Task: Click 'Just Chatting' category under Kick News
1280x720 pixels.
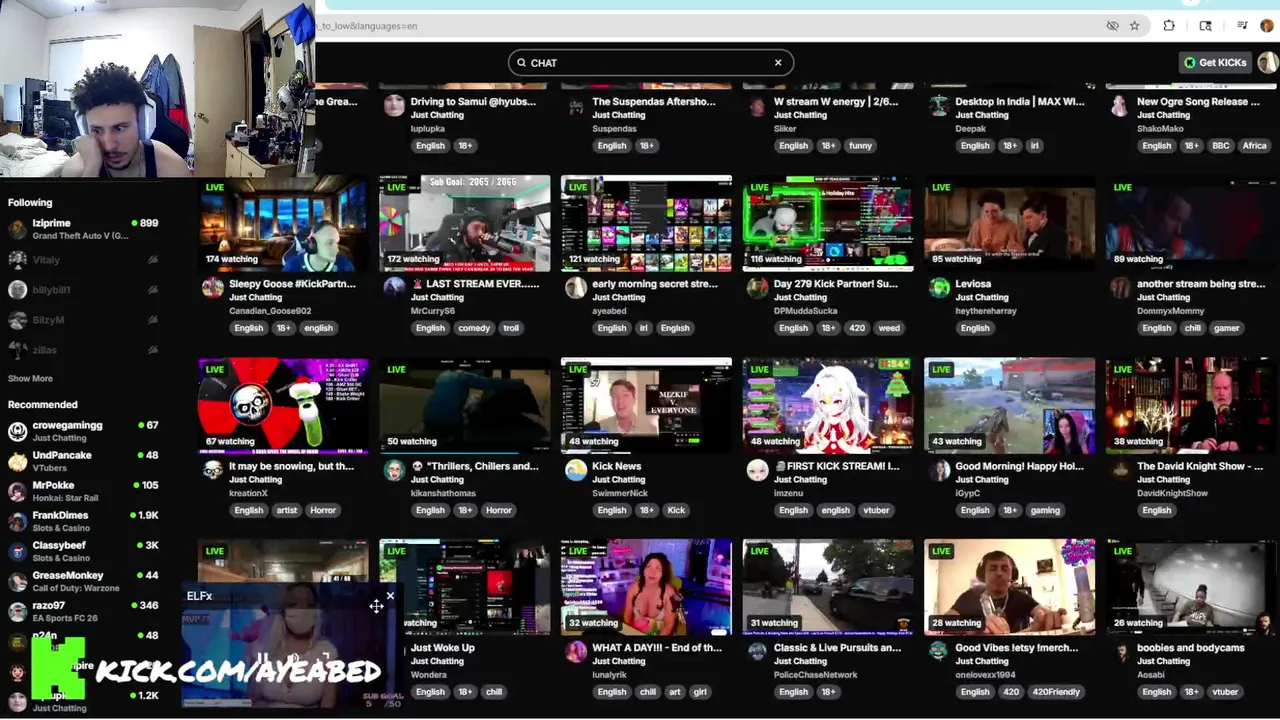Action: 618,480
